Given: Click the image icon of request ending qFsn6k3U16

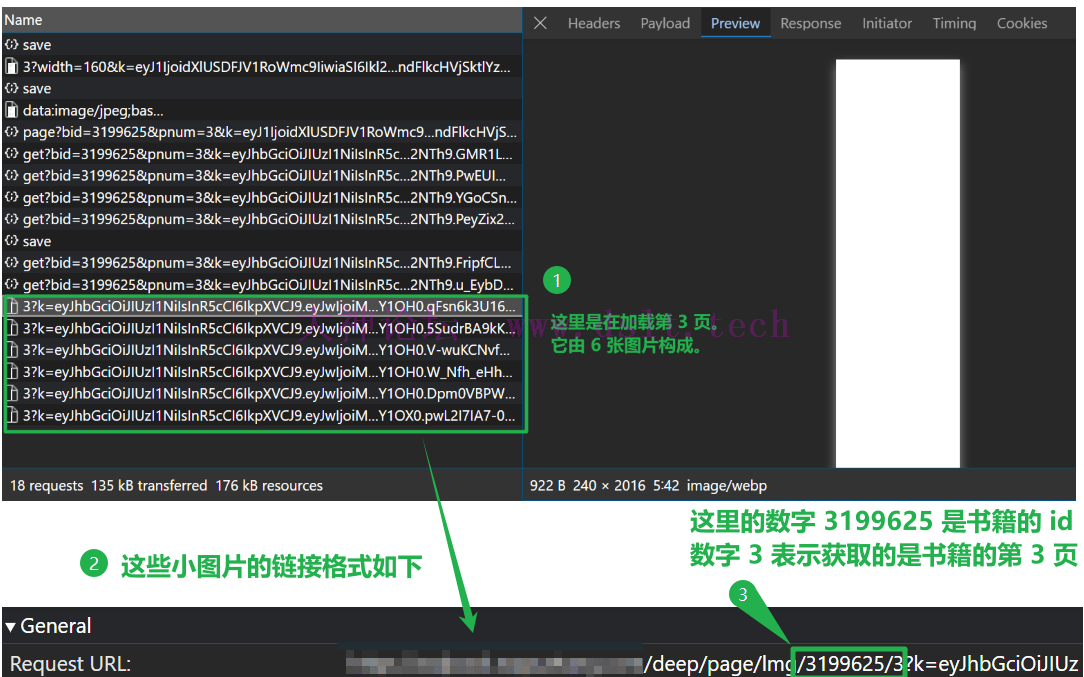Looking at the screenshot, I should tap(12, 306).
